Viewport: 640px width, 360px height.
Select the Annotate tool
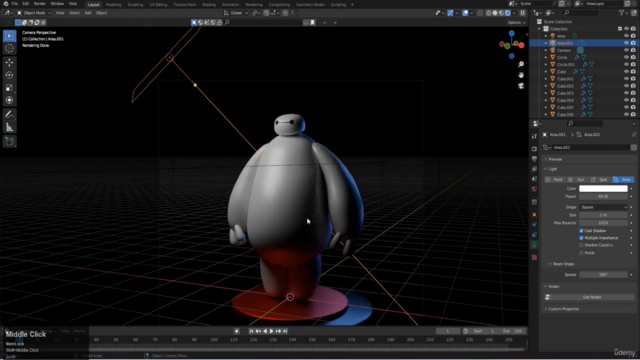(x=9, y=115)
